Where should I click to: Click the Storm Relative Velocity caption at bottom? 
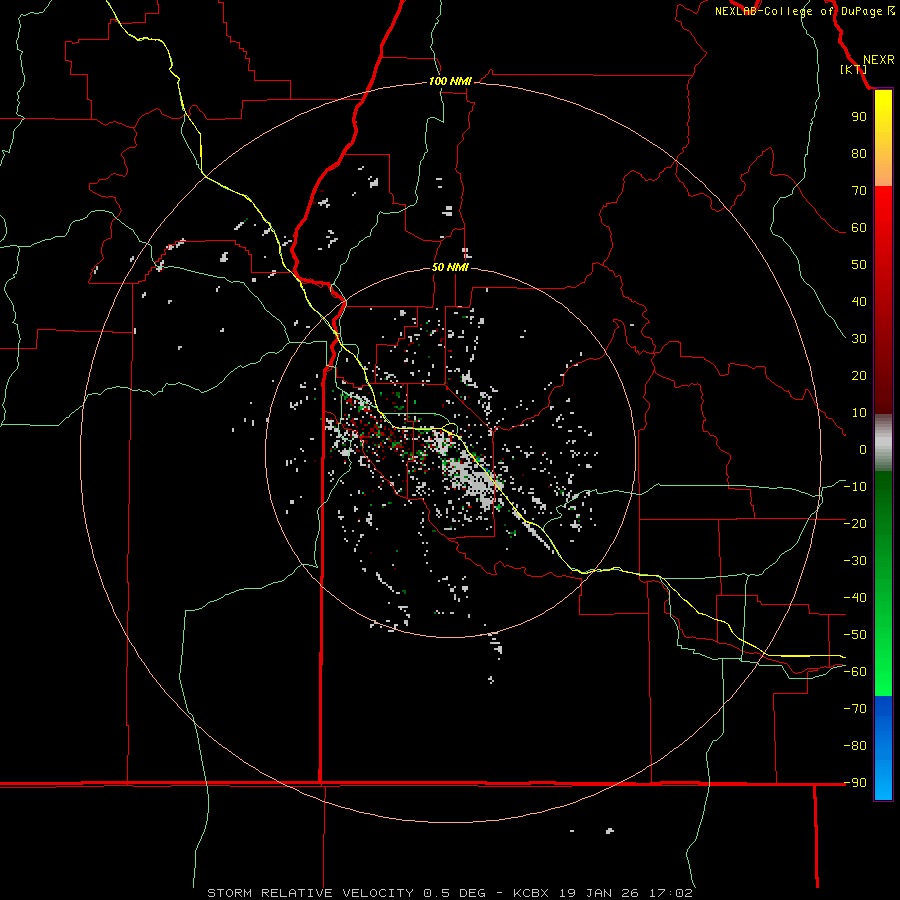pos(449,893)
